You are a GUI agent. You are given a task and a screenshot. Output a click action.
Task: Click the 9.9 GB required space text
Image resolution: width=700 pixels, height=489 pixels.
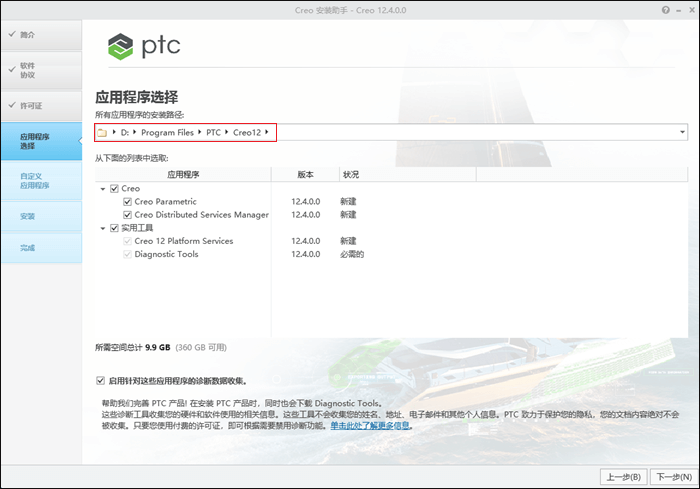coord(158,347)
